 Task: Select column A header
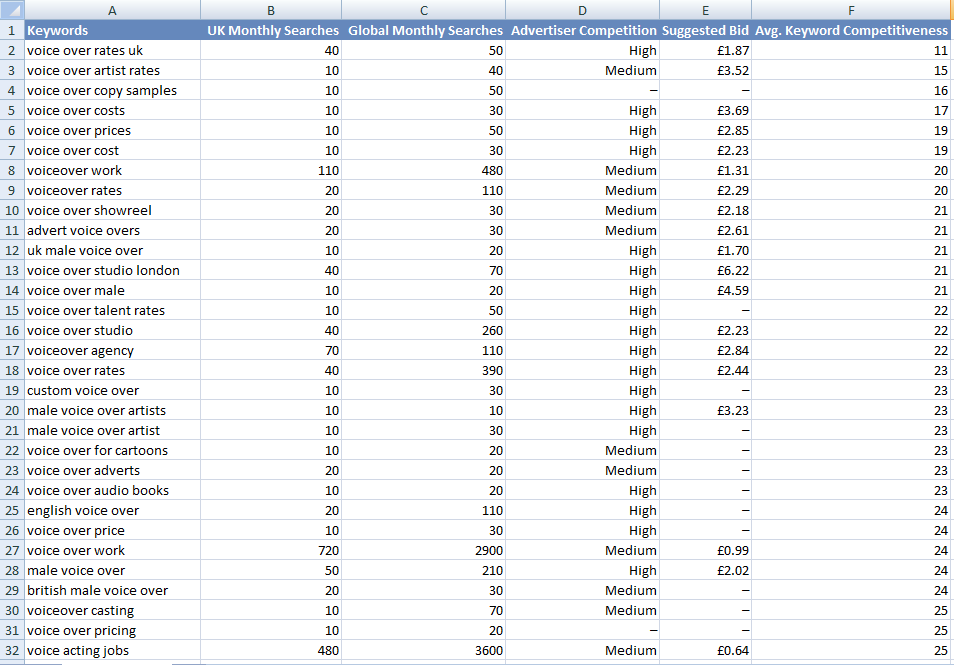(x=113, y=10)
